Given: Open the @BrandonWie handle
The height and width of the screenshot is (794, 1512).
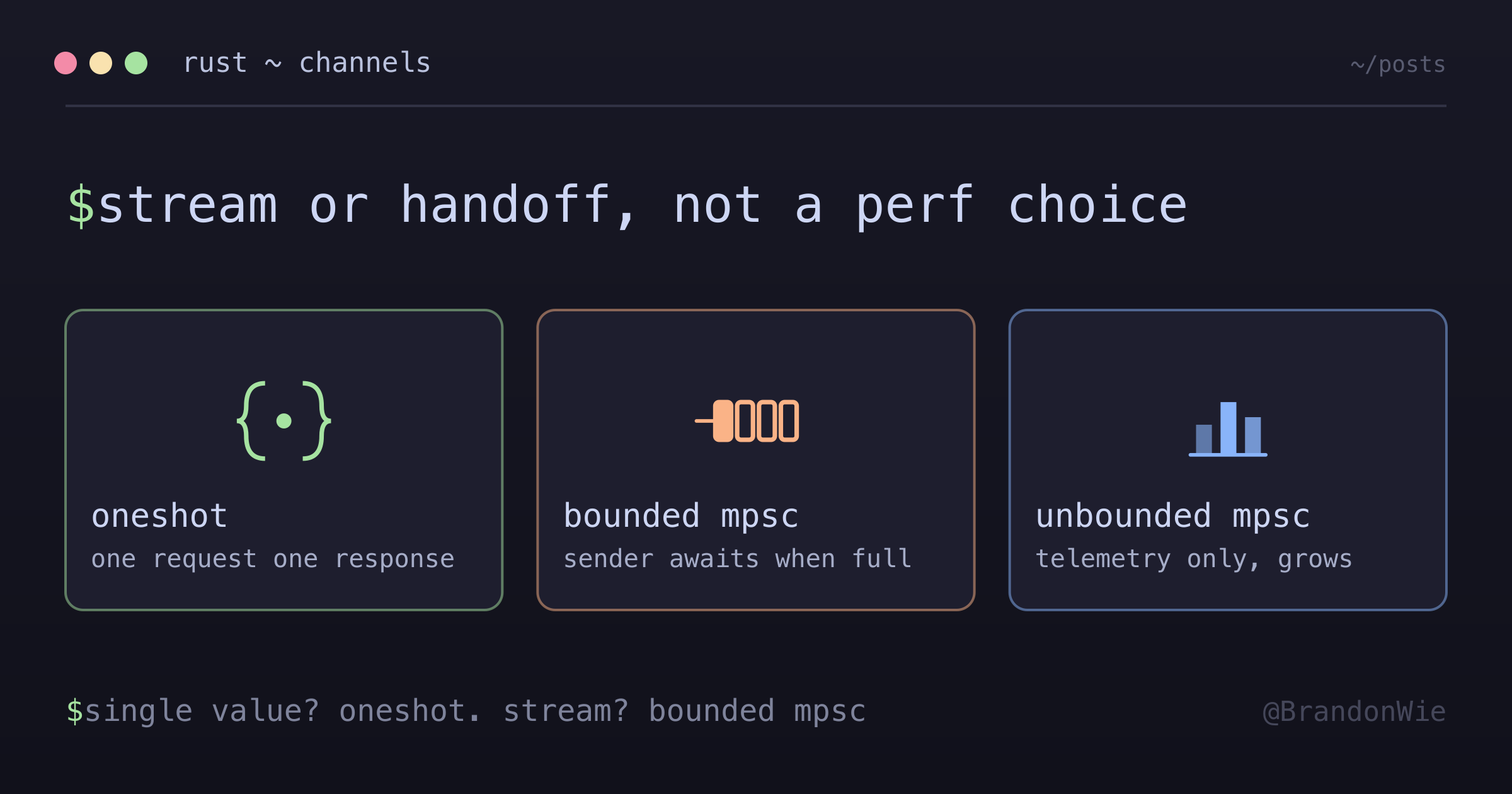Looking at the screenshot, I should [x=1354, y=711].
